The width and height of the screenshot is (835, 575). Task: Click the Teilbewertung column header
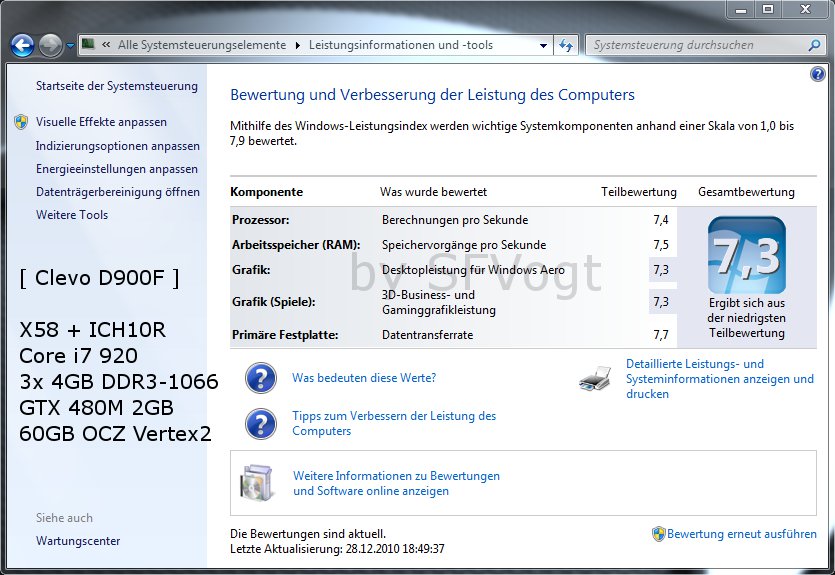639,192
